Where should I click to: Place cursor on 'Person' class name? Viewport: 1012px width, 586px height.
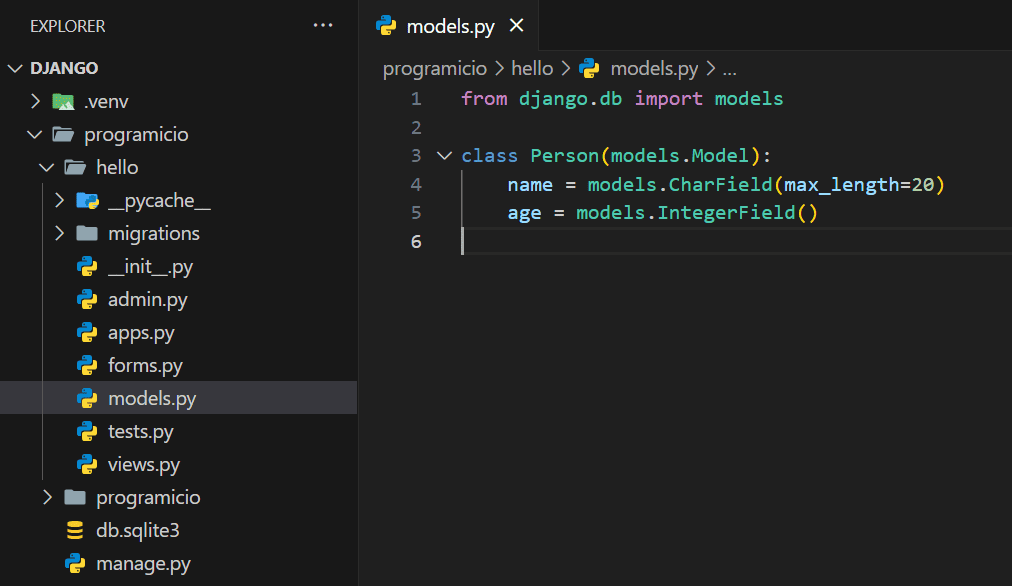565,156
